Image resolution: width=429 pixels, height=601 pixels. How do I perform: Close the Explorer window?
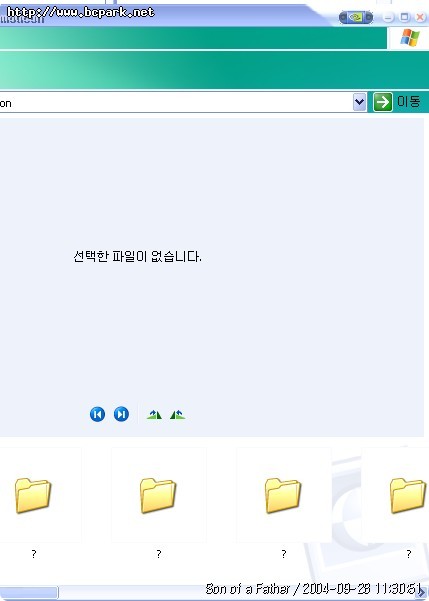[x=420, y=17]
